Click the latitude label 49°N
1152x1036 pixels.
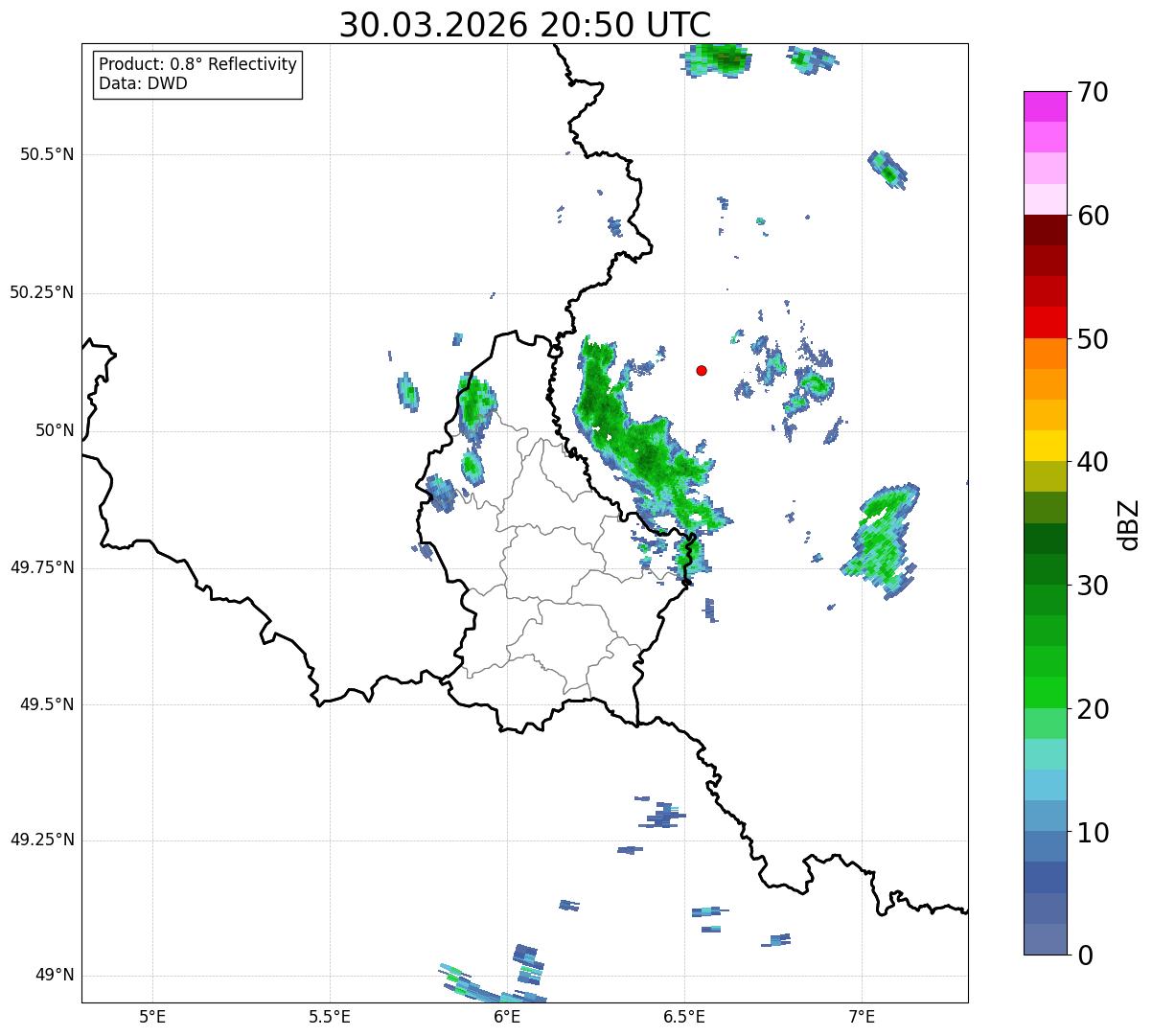[54, 976]
